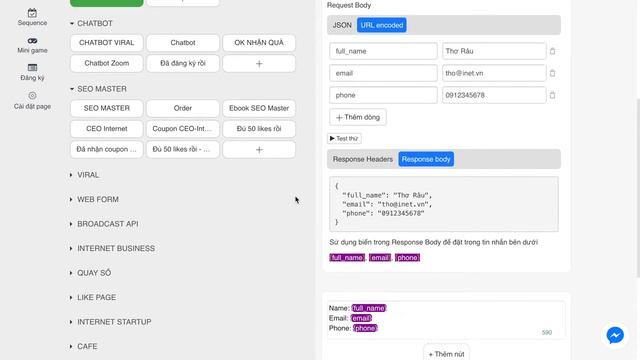
Task: Open the Đã nhận coupon block
Action: pyautogui.click(x=107, y=149)
